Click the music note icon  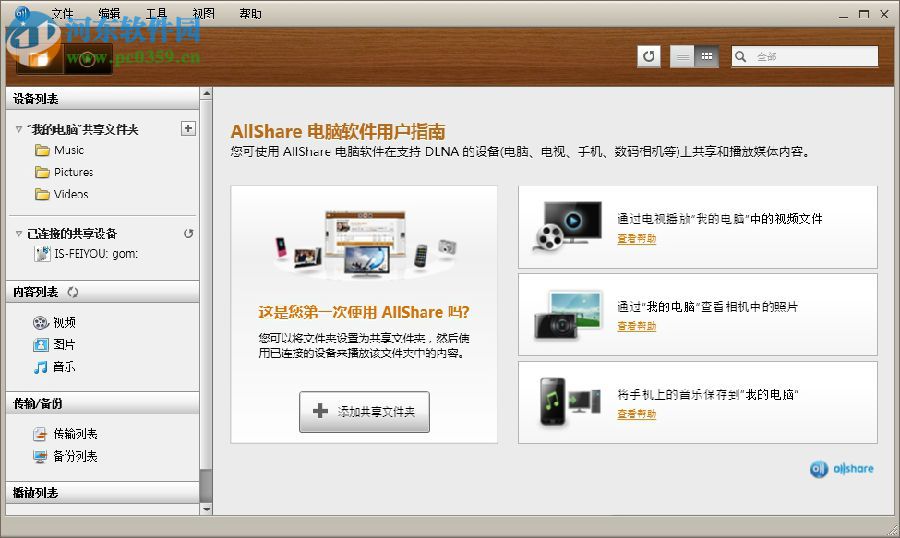click(x=40, y=367)
